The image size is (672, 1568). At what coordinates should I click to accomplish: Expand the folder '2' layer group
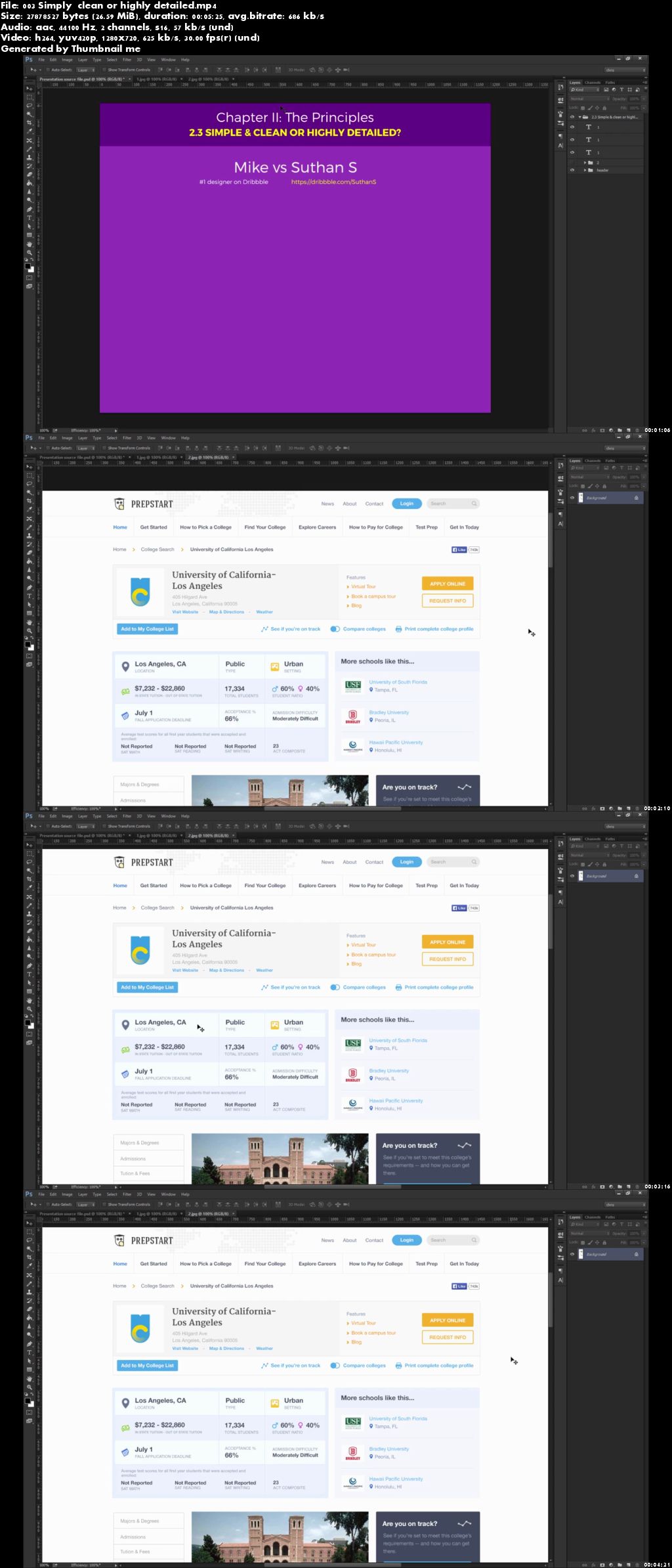coord(585,162)
